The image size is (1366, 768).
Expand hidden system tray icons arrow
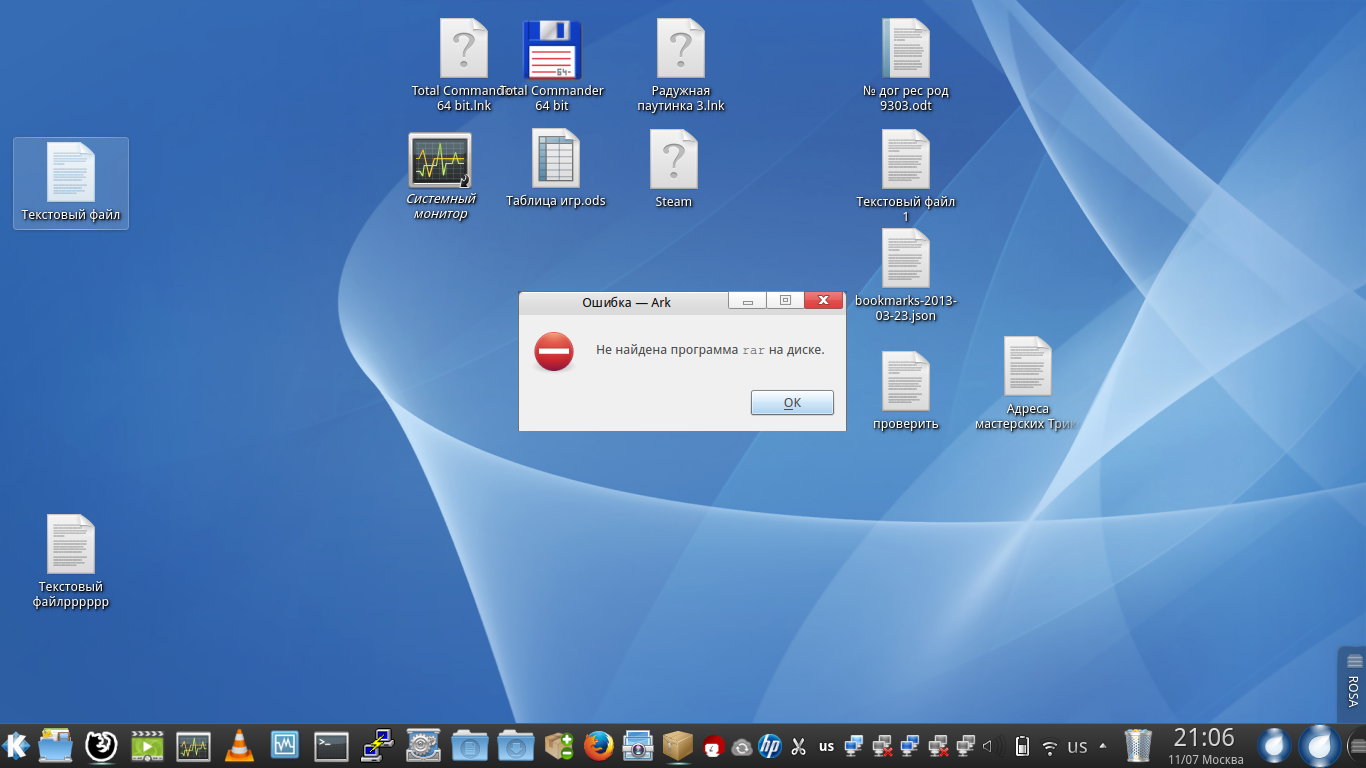click(x=1103, y=746)
